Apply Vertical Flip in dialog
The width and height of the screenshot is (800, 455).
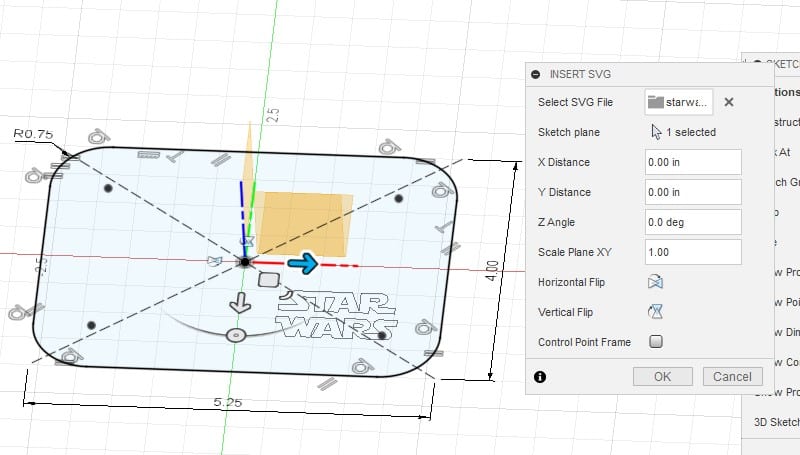point(656,312)
